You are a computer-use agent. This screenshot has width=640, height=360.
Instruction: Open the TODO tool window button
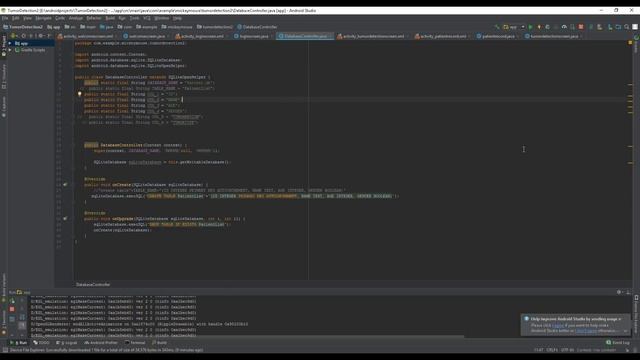click(x=41, y=343)
